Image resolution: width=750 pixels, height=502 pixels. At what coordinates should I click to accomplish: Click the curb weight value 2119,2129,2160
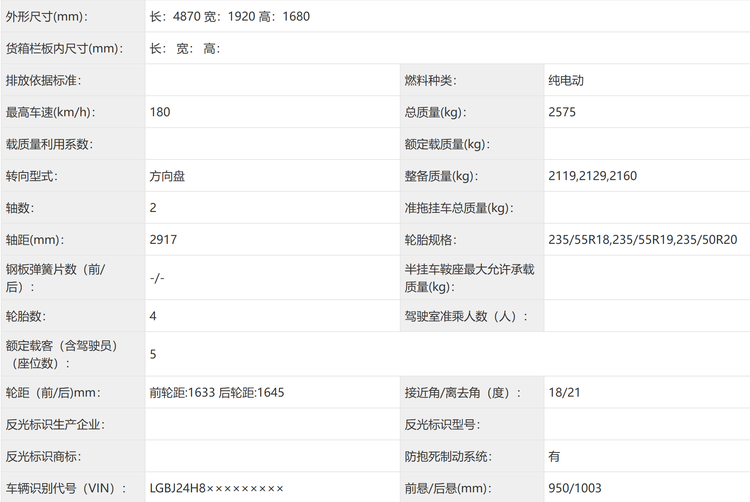pyautogui.click(x=592, y=176)
